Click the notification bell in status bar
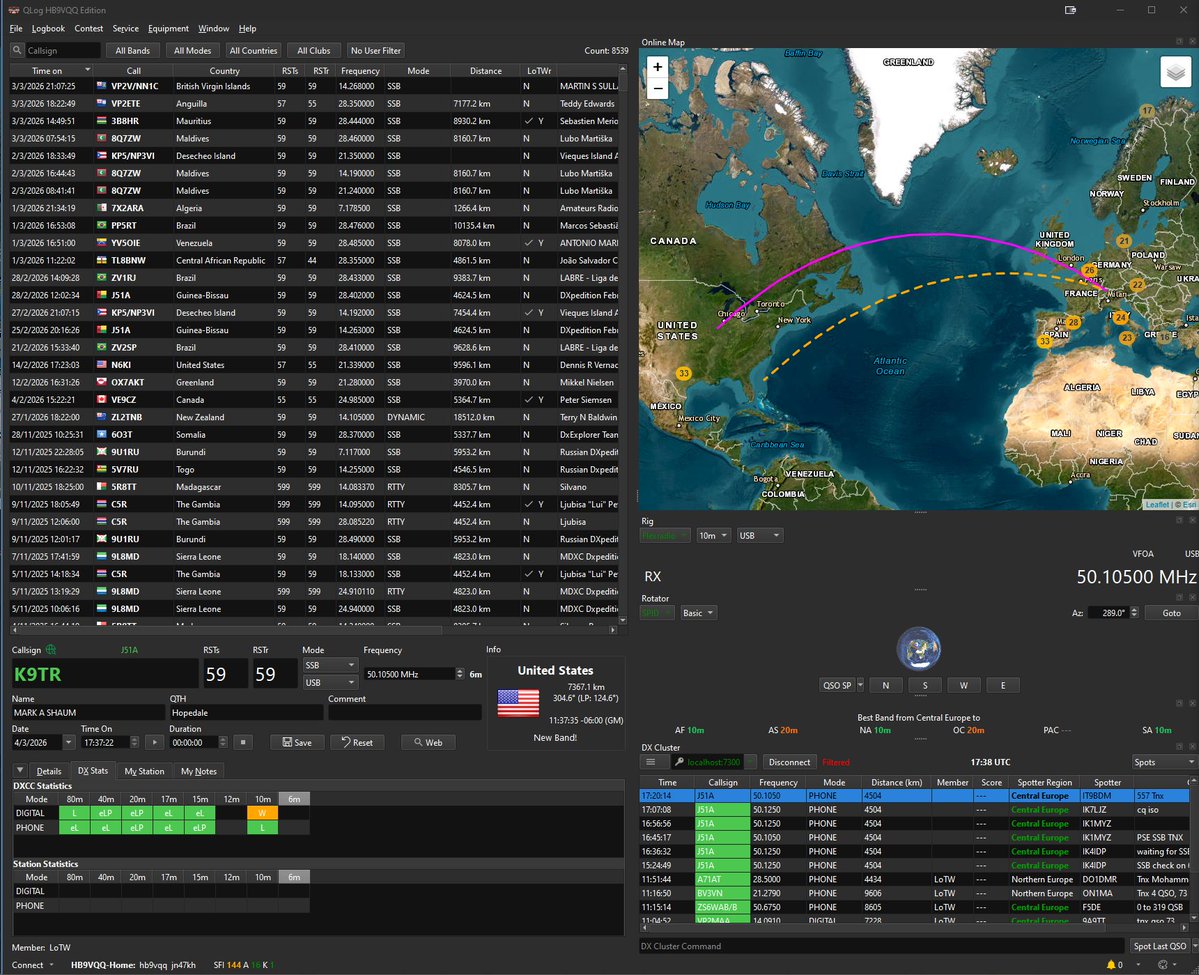The height and width of the screenshot is (975, 1199). click(x=1111, y=964)
